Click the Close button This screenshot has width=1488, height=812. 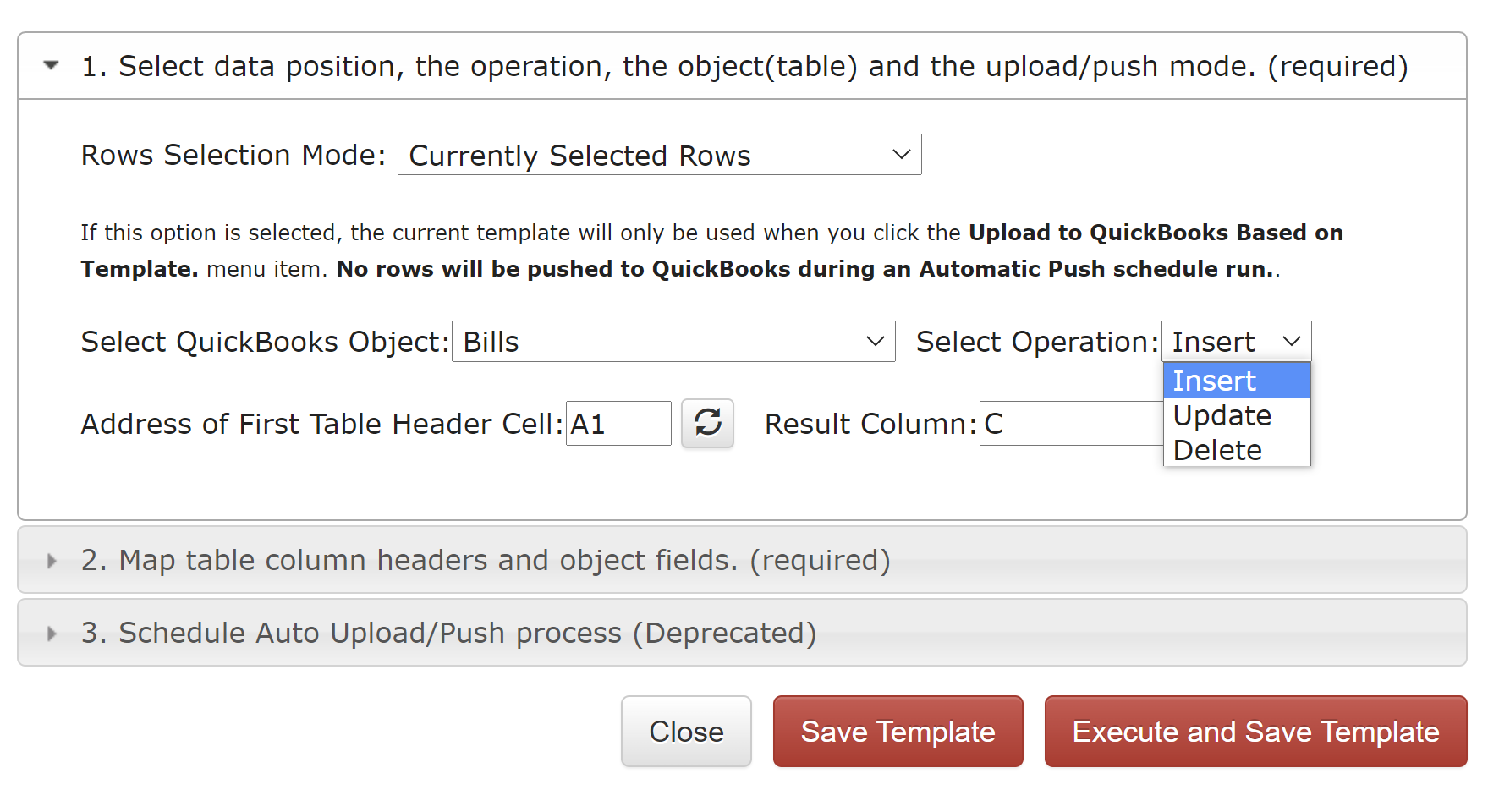pyautogui.click(x=686, y=732)
